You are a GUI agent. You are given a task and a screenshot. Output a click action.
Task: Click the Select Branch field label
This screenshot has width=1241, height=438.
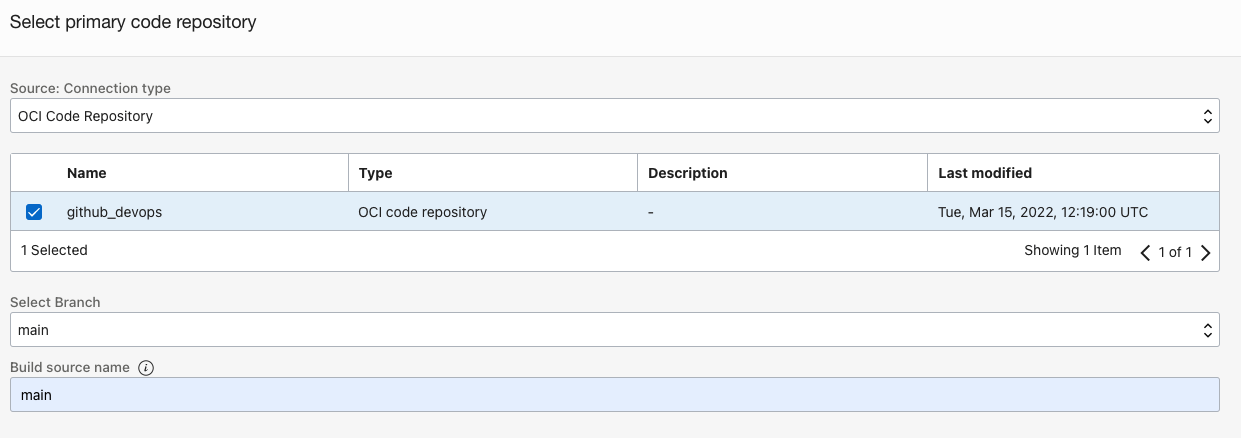tap(55, 302)
